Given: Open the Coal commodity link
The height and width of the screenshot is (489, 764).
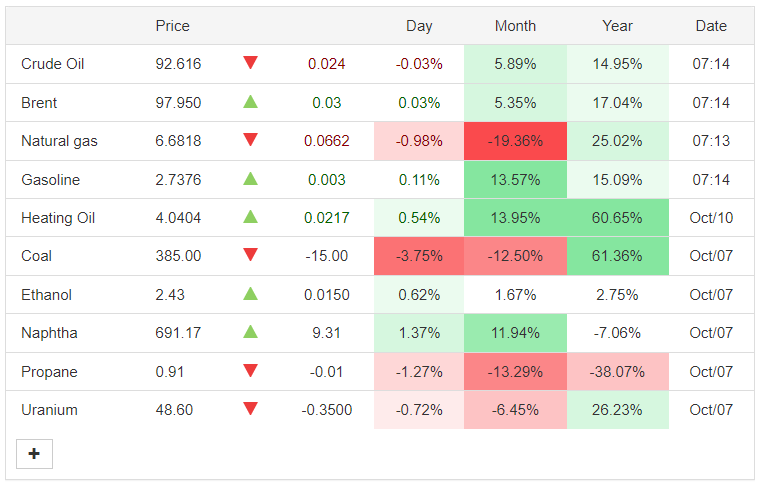Looking at the screenshot, I should [x=37, y=256].
